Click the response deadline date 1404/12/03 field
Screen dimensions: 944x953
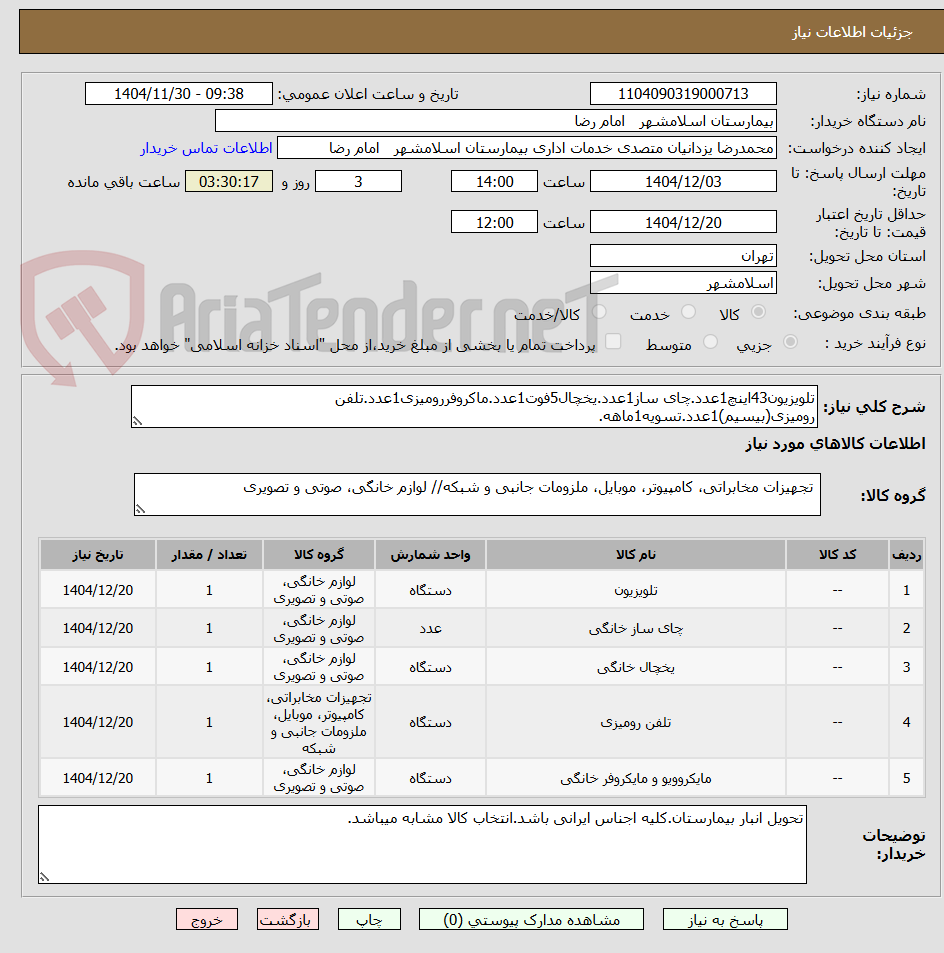pyautogui.click(x=683, y=182)
